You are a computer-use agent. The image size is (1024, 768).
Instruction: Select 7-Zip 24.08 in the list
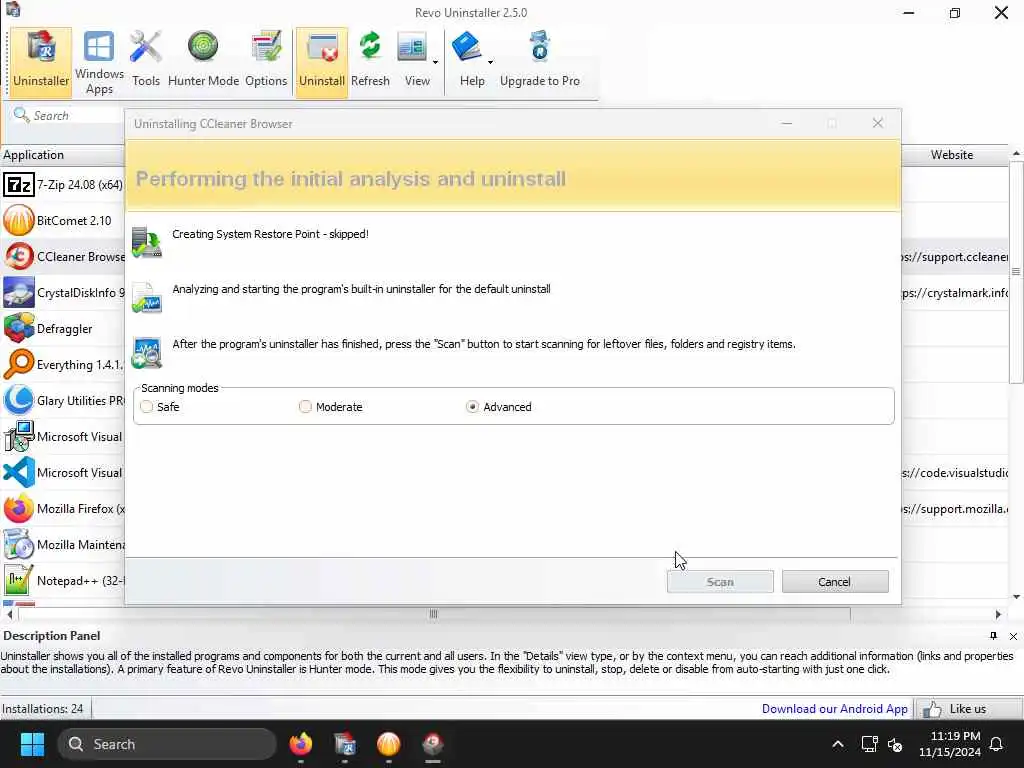(63, 185)
